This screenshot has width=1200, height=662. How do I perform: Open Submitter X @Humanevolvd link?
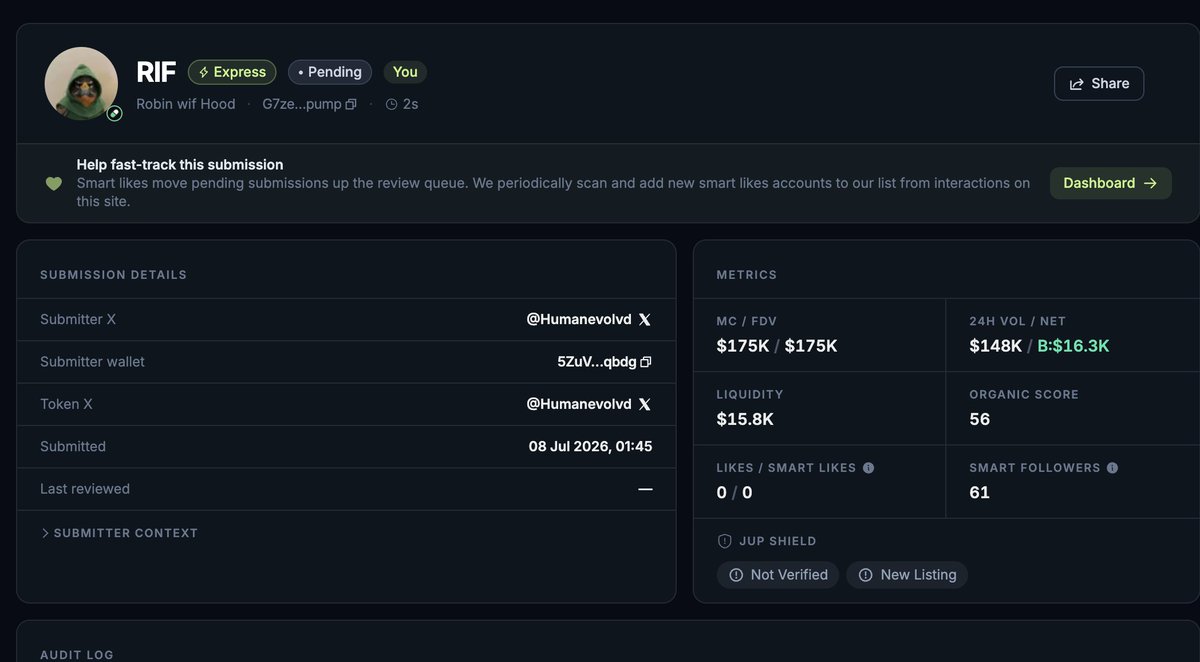pyautogui.click(x=579, y=320)
